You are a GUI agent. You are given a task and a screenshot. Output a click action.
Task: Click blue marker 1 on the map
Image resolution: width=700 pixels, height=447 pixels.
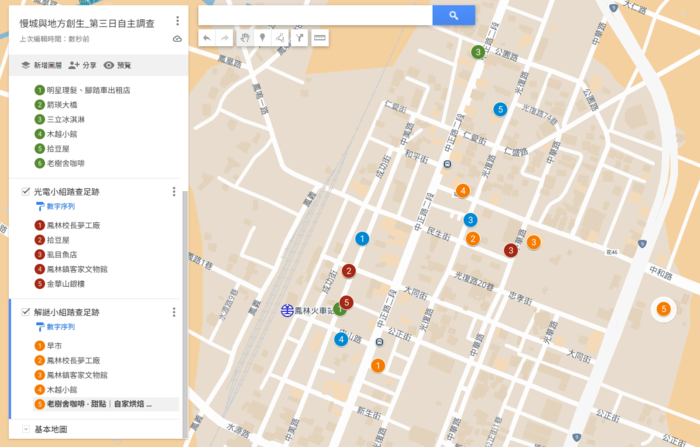362,238
